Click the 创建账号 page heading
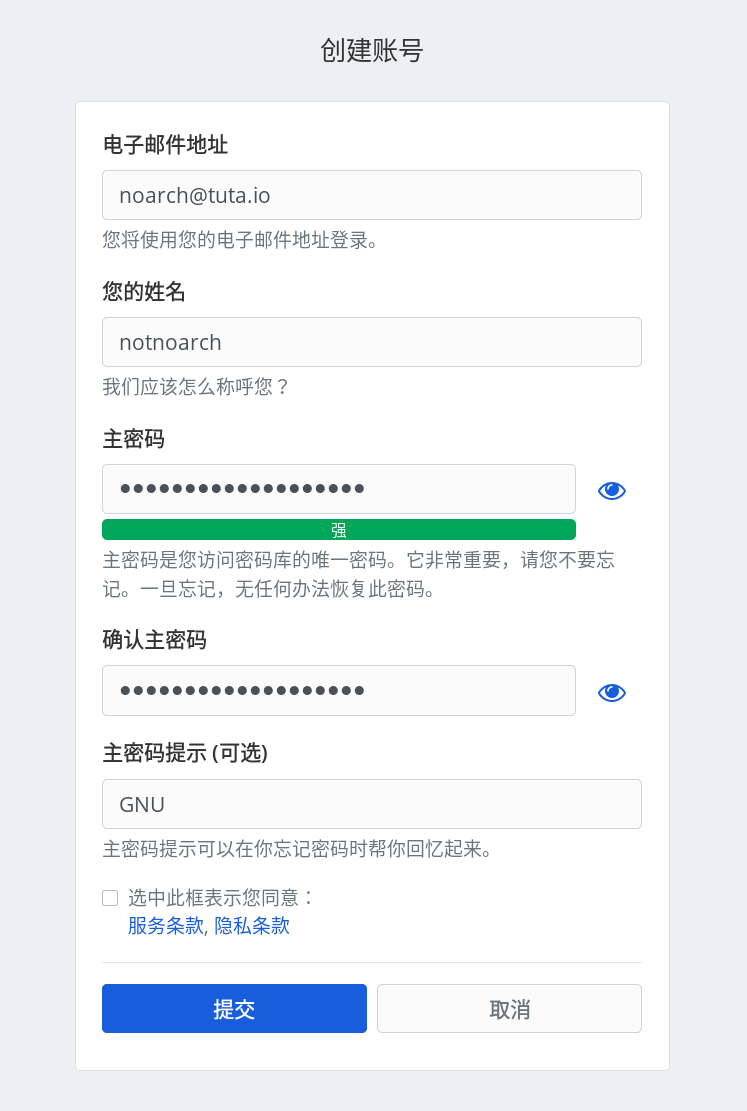The image size is (747, 1111). [x=372, y=51]
